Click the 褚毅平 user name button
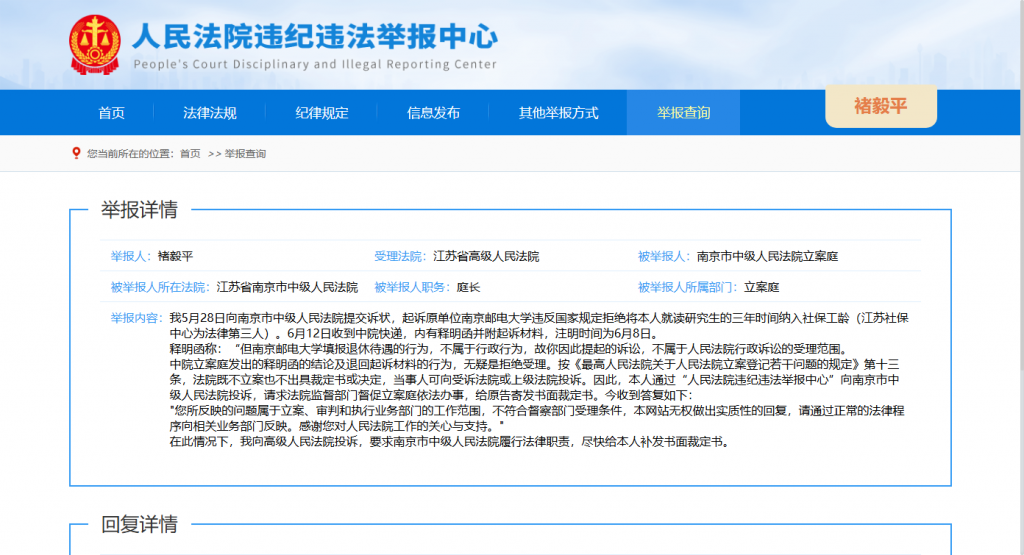The width and height of the screenshot is (1024, 555). pos(881,106)
